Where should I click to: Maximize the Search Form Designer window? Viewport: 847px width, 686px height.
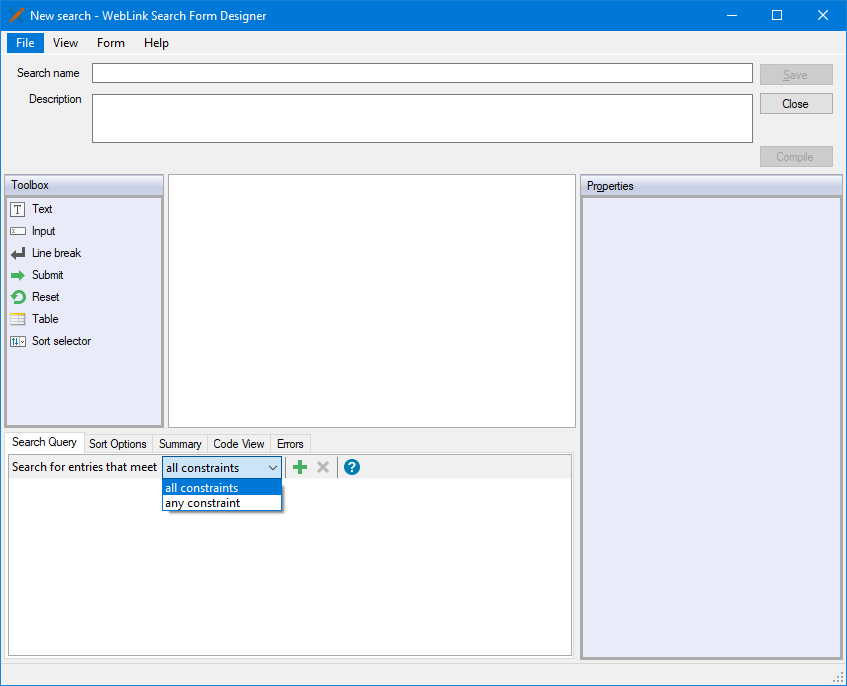(777, 15)
